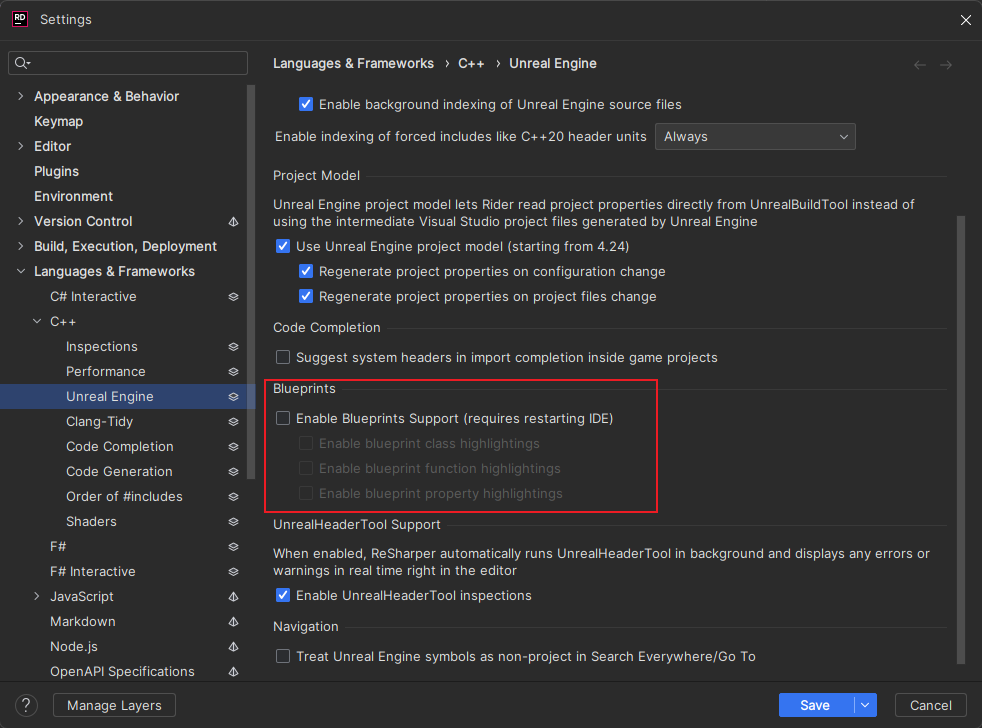
Task: Go back with the left arrow icon
Action: 920,65
